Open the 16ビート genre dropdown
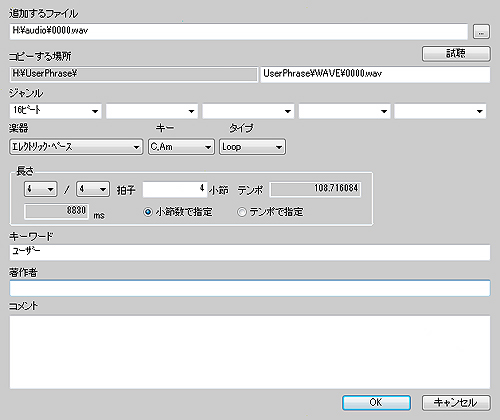The width and height of the screenshot is (500, 420). click(55, 111)
